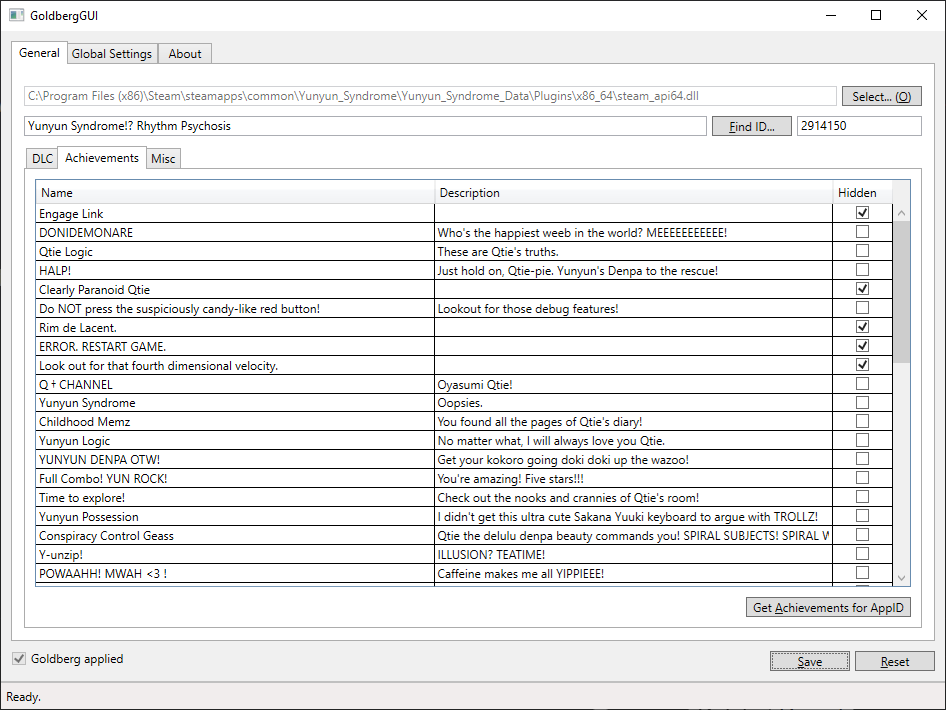Screen dimensions: 946x710
Task: Select the Yunyun Logic name cell
Action: (x=235, y=440)
